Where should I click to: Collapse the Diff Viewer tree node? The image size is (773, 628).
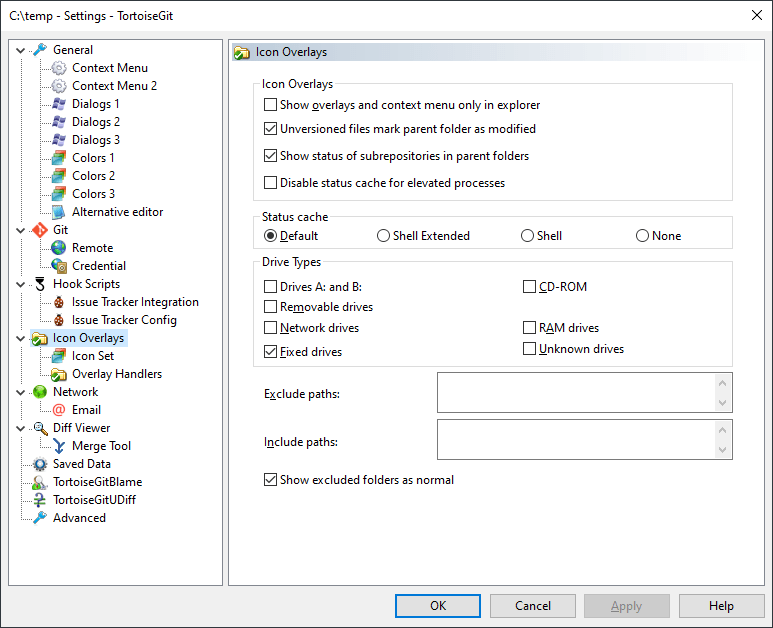pyautogui.click(x=21, y=428)
